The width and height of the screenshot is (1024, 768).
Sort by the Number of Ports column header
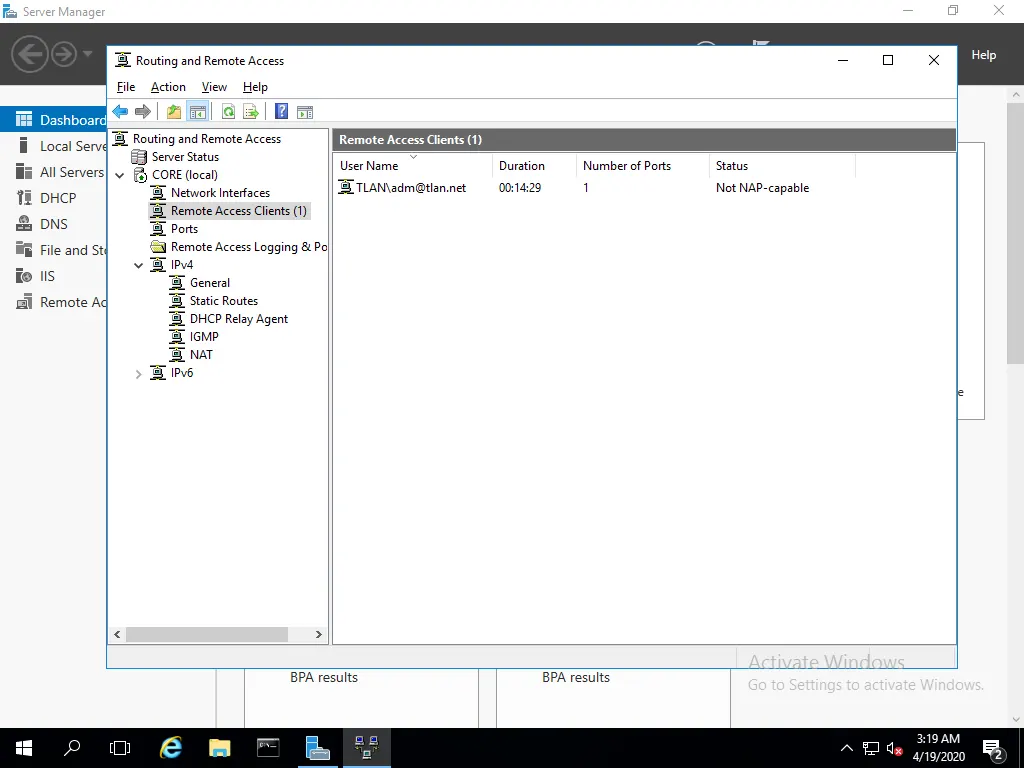(x=643, y=166)
